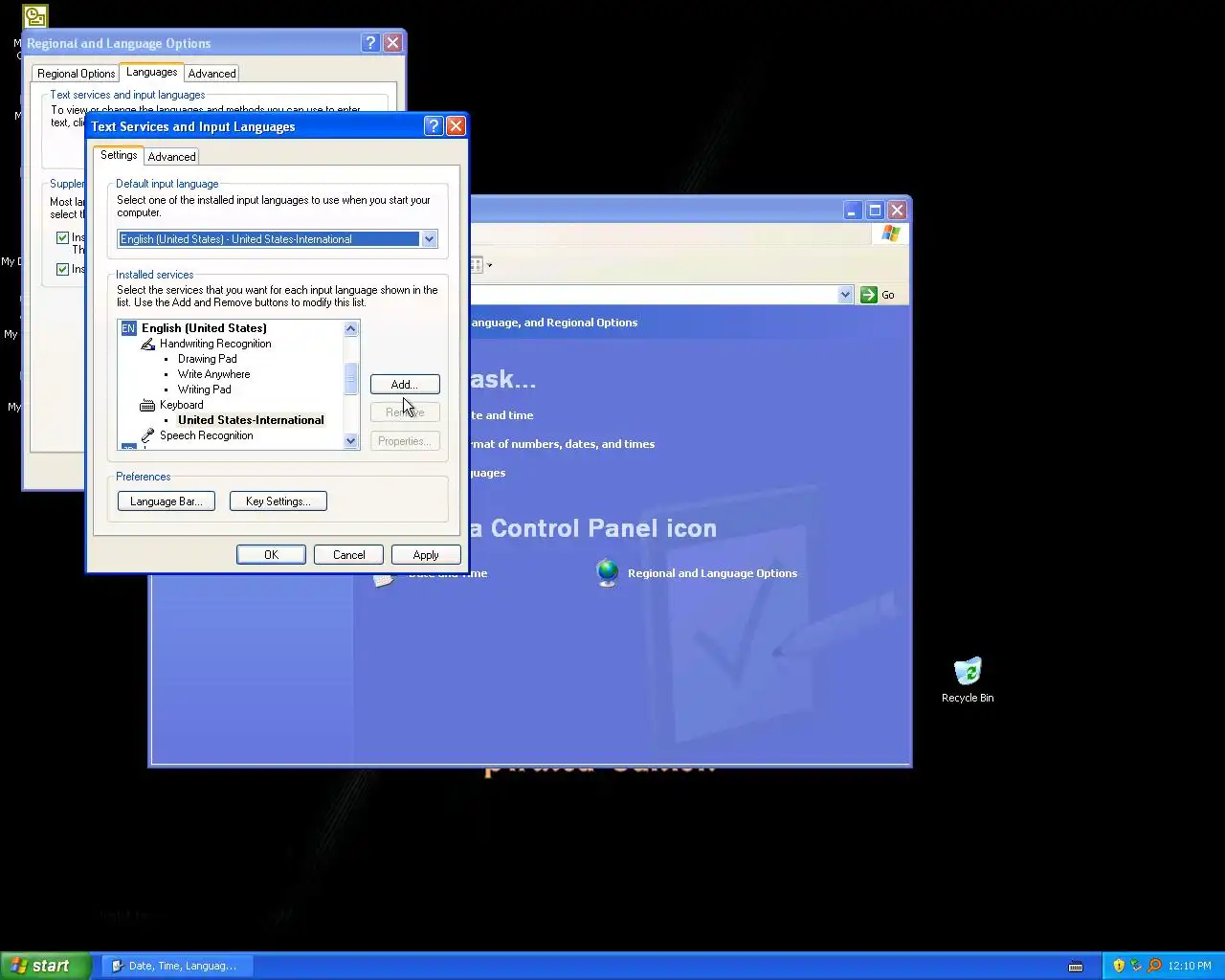Select the EN language badge in installed services
This screenshot has height=980, width=1225.
[x=129, y=328]
